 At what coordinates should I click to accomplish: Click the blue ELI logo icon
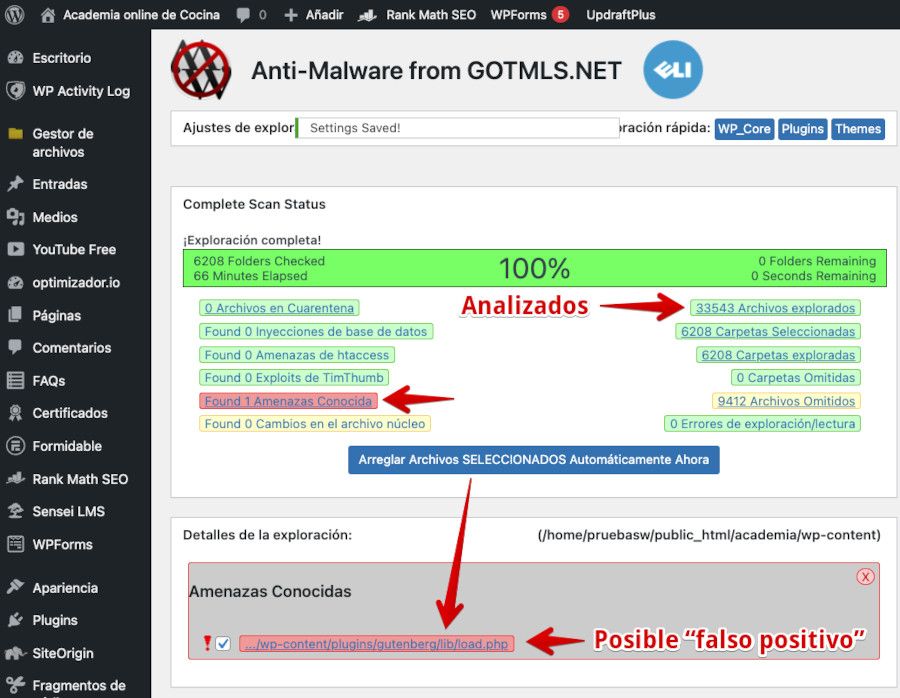[x=672, y=69]
